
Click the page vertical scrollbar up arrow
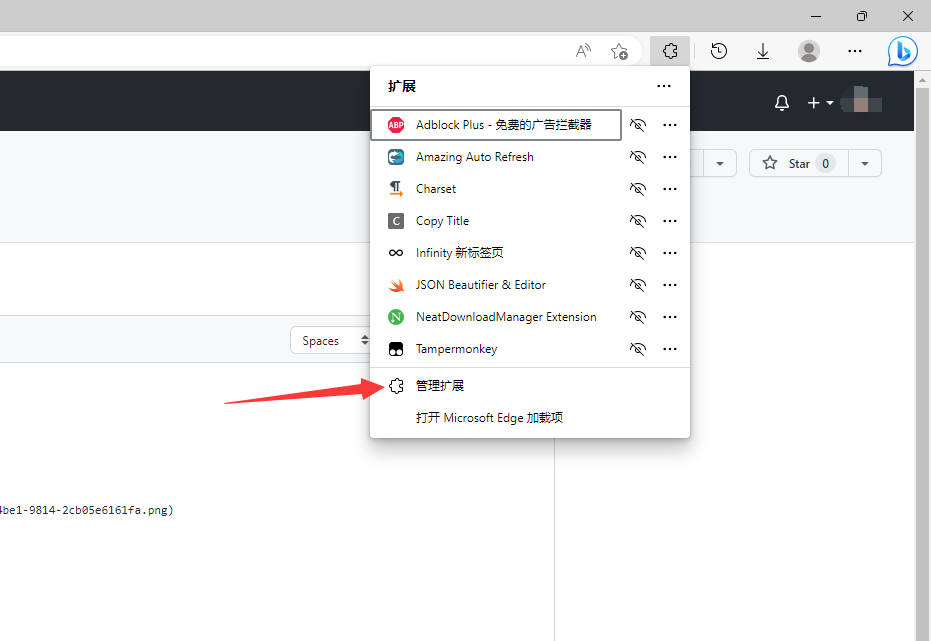[922, 80]
